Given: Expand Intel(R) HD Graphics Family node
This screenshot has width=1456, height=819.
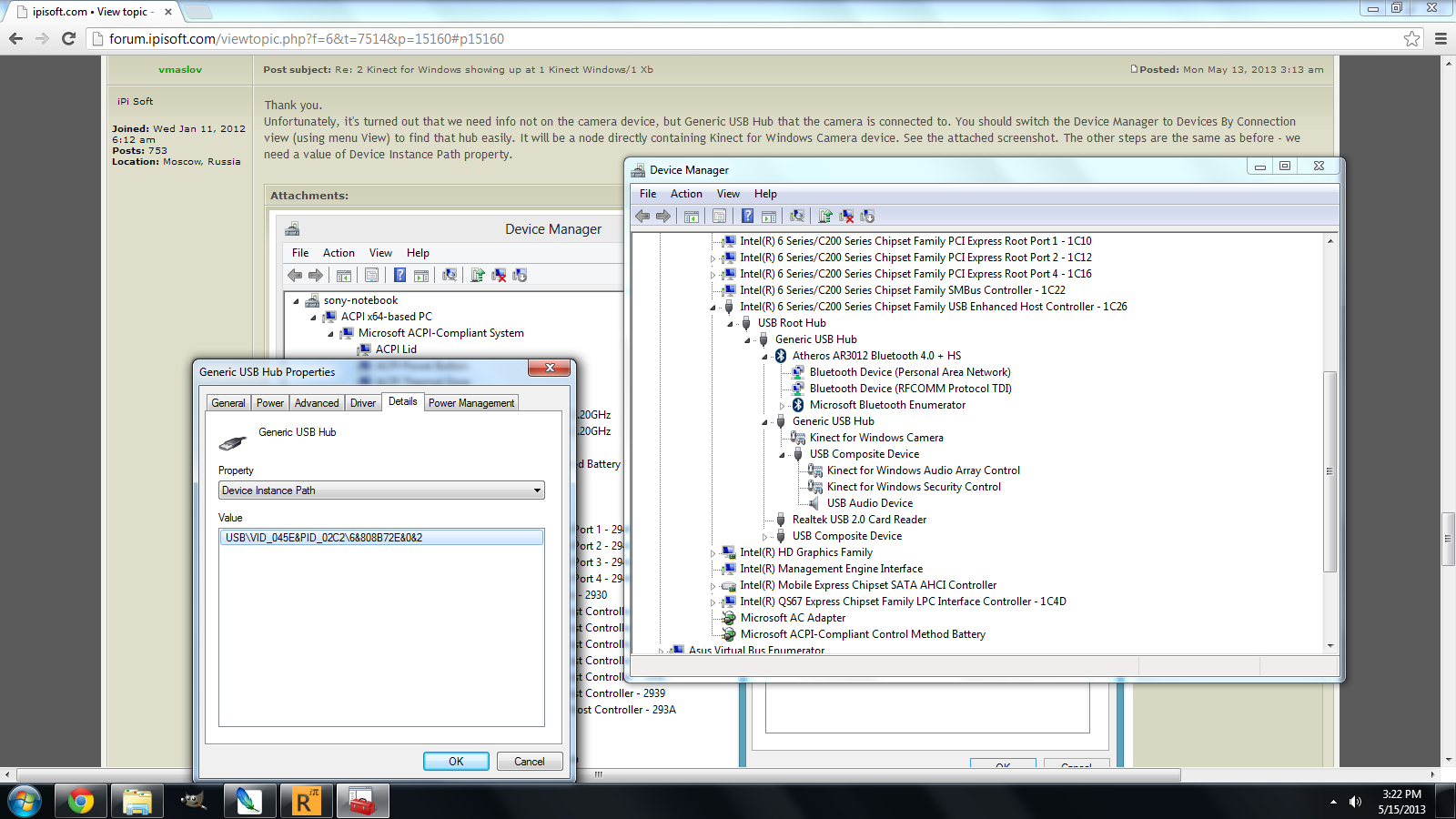Looking at the screenshot, I should [x=713, y=553].
